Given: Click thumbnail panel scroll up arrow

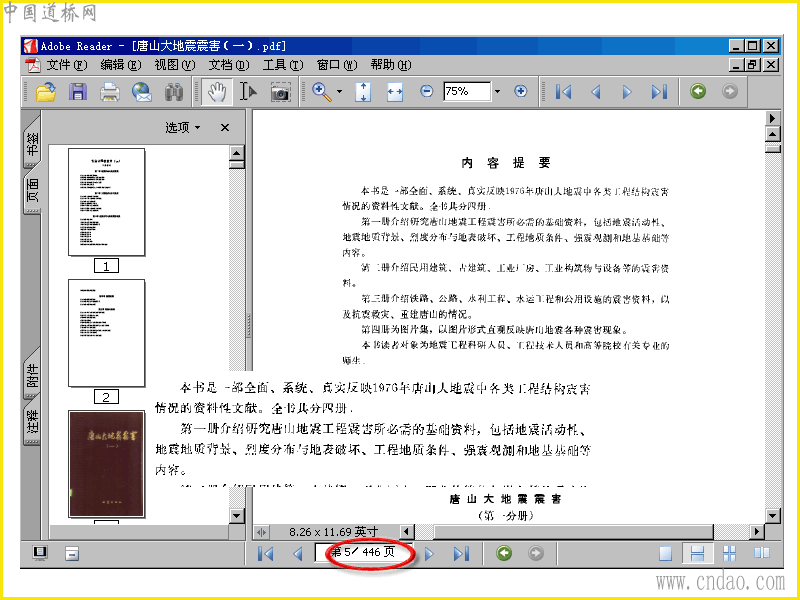Looking at the screenshot, I should [237, 153].
